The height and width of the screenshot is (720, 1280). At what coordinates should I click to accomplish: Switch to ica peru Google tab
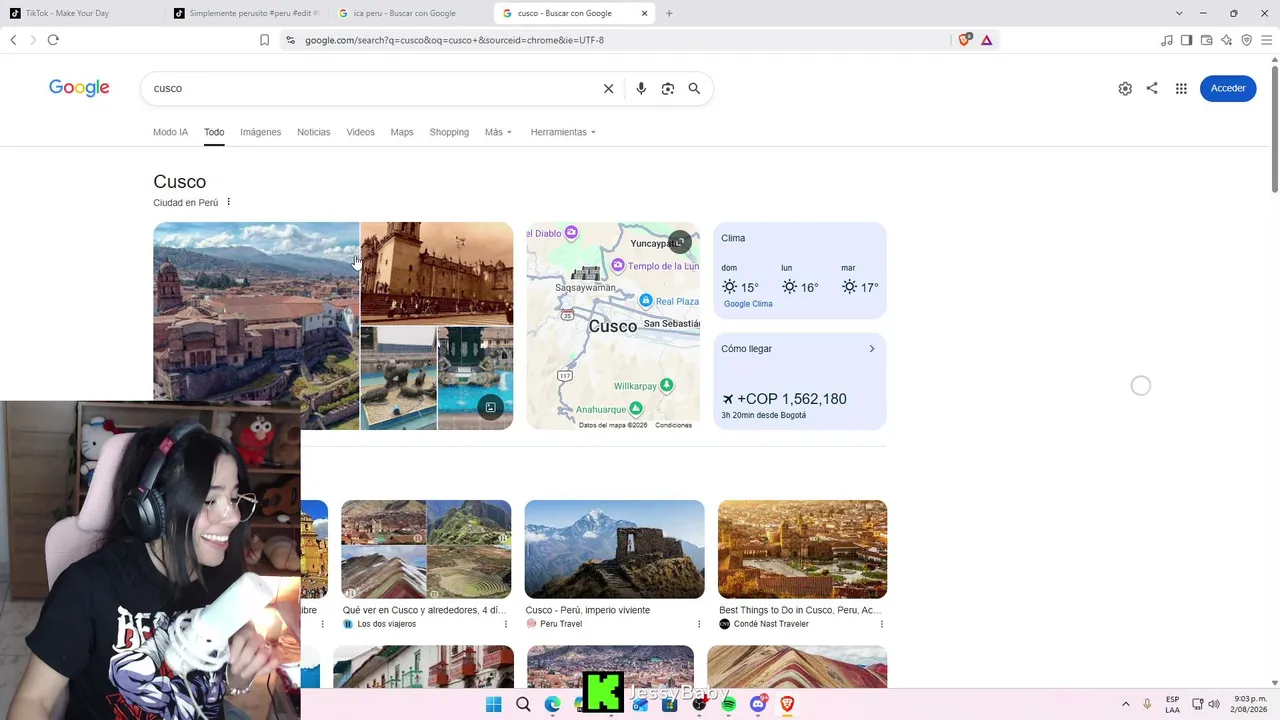click(410, 13)
